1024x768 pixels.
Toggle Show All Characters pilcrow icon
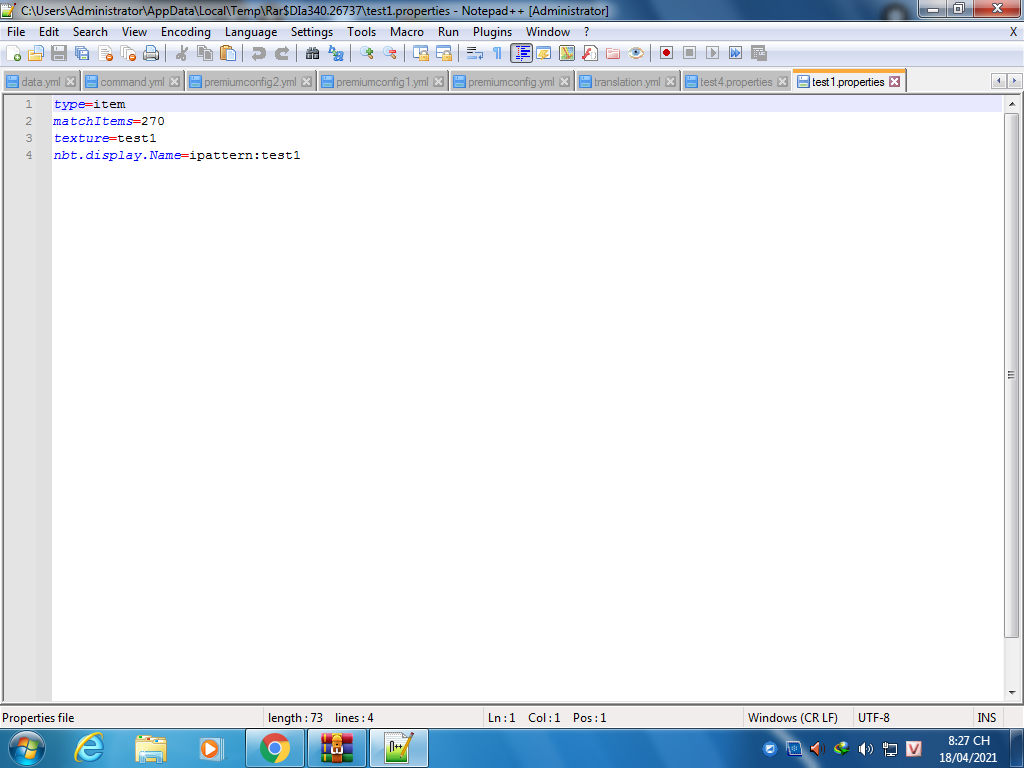(x=497, y=54)
